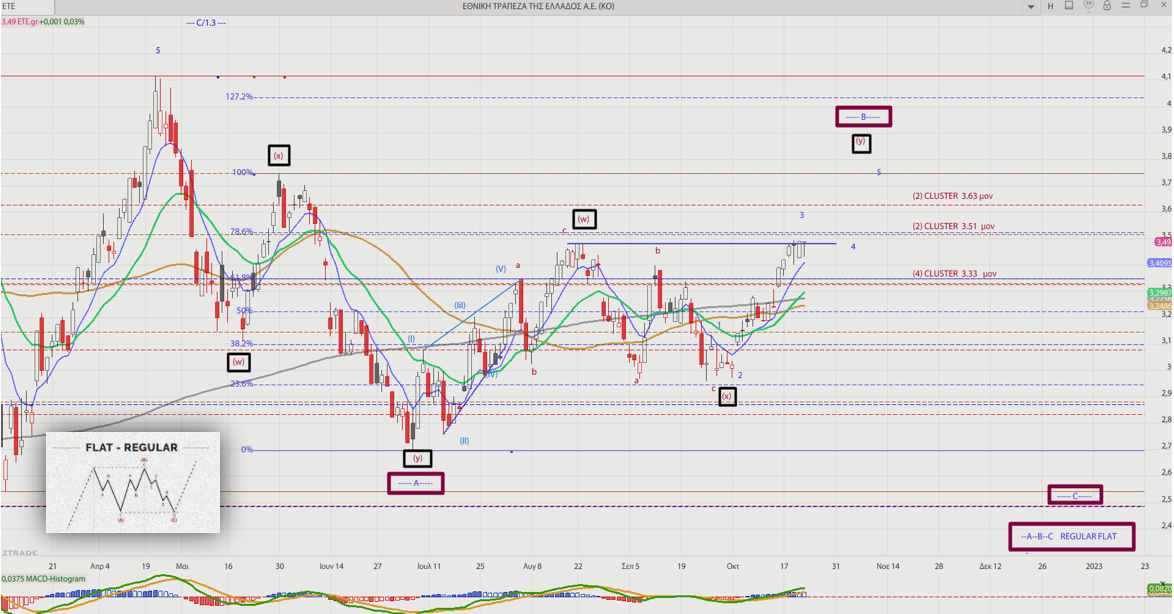Image resolution: width=1174 pixels, height=614 pixels.
Task: Click the '(2) CLUSTER 3.51 μον' label
Action: [953, 226]
